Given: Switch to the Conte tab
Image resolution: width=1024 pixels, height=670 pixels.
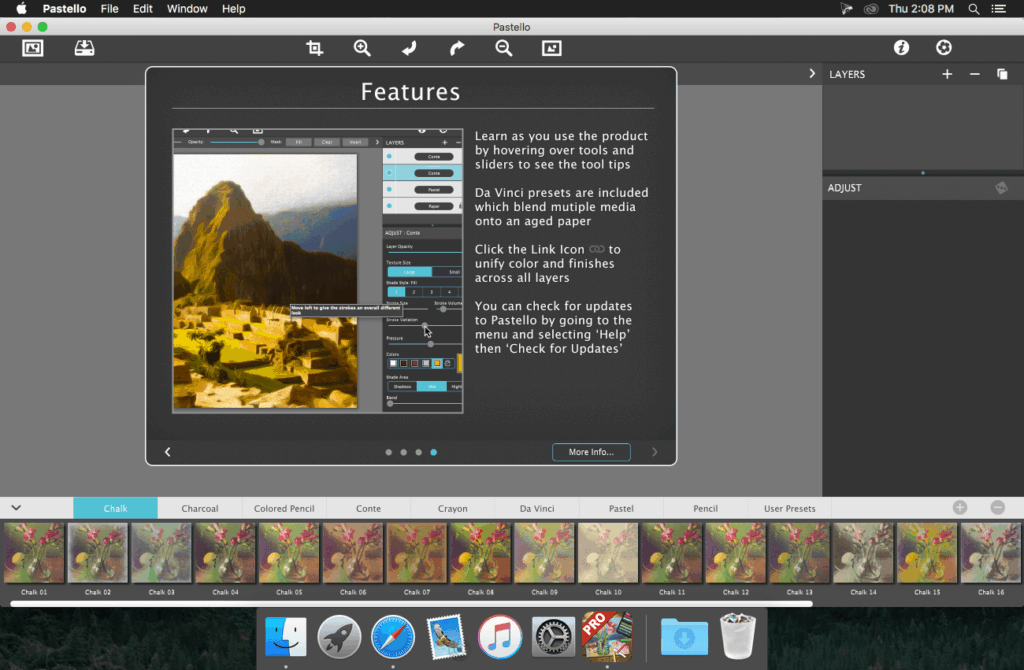Looking at the screenshot, I should 368,508.
